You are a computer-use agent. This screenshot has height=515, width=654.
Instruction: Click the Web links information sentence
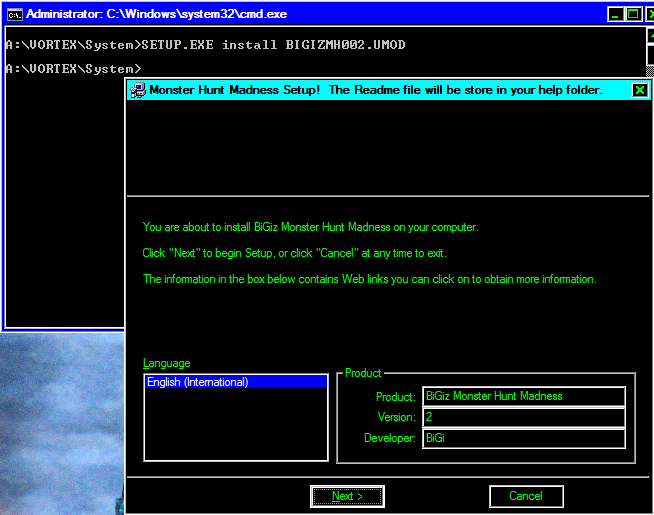point(370,279)
